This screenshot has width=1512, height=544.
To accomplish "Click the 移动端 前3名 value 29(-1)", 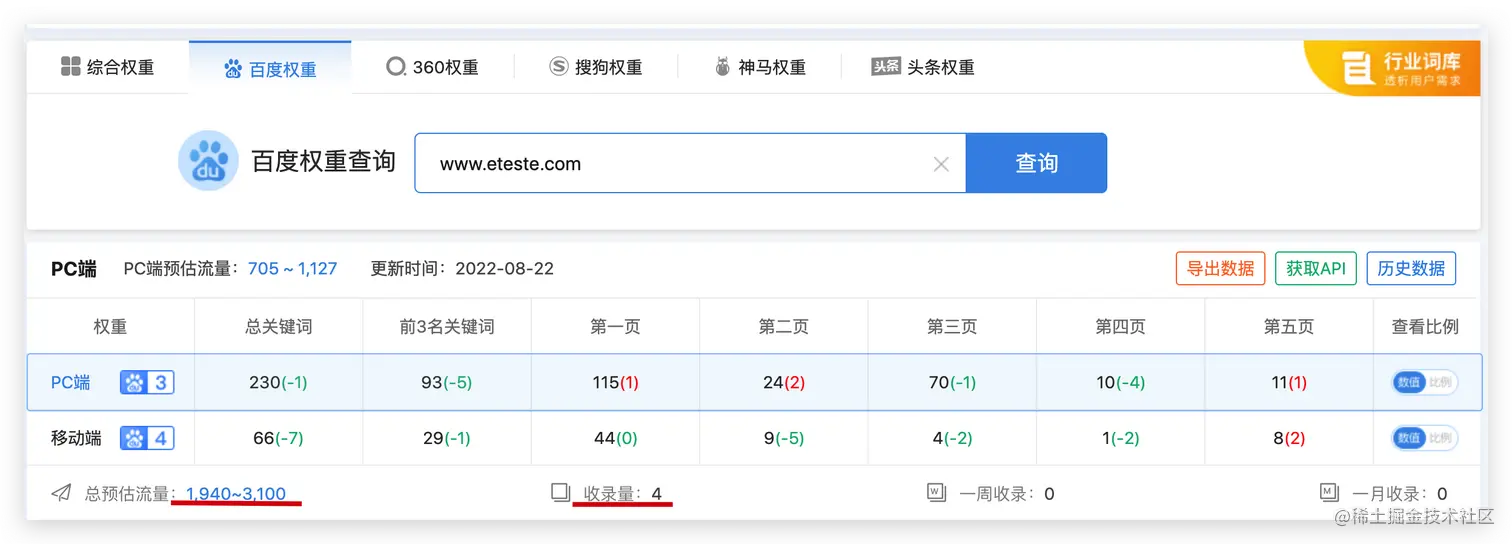I will [x=447, y=438].
